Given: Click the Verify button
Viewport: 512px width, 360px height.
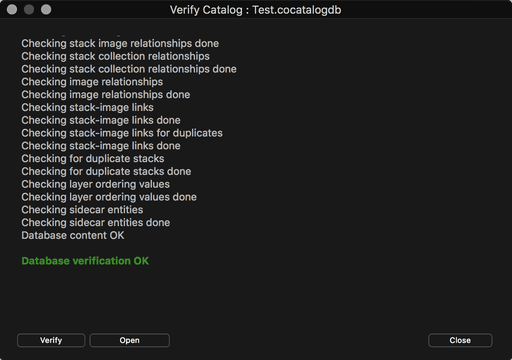Looking at the screenshot, I should [51, 340].
